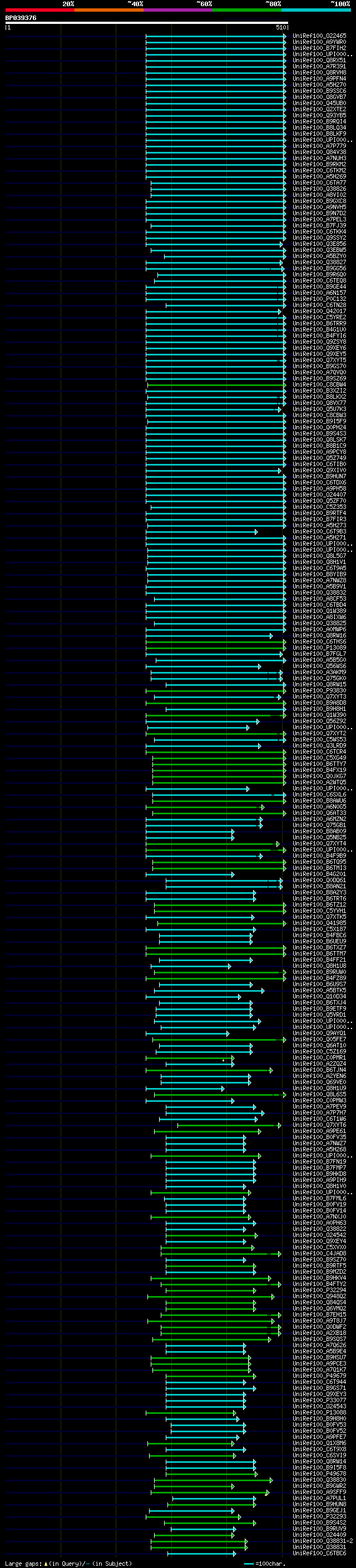The image size is (356, 1568).
Task: Select hit label UniRef100_C6TCR4
Action: pyautogui.click(x=319, y=752)
